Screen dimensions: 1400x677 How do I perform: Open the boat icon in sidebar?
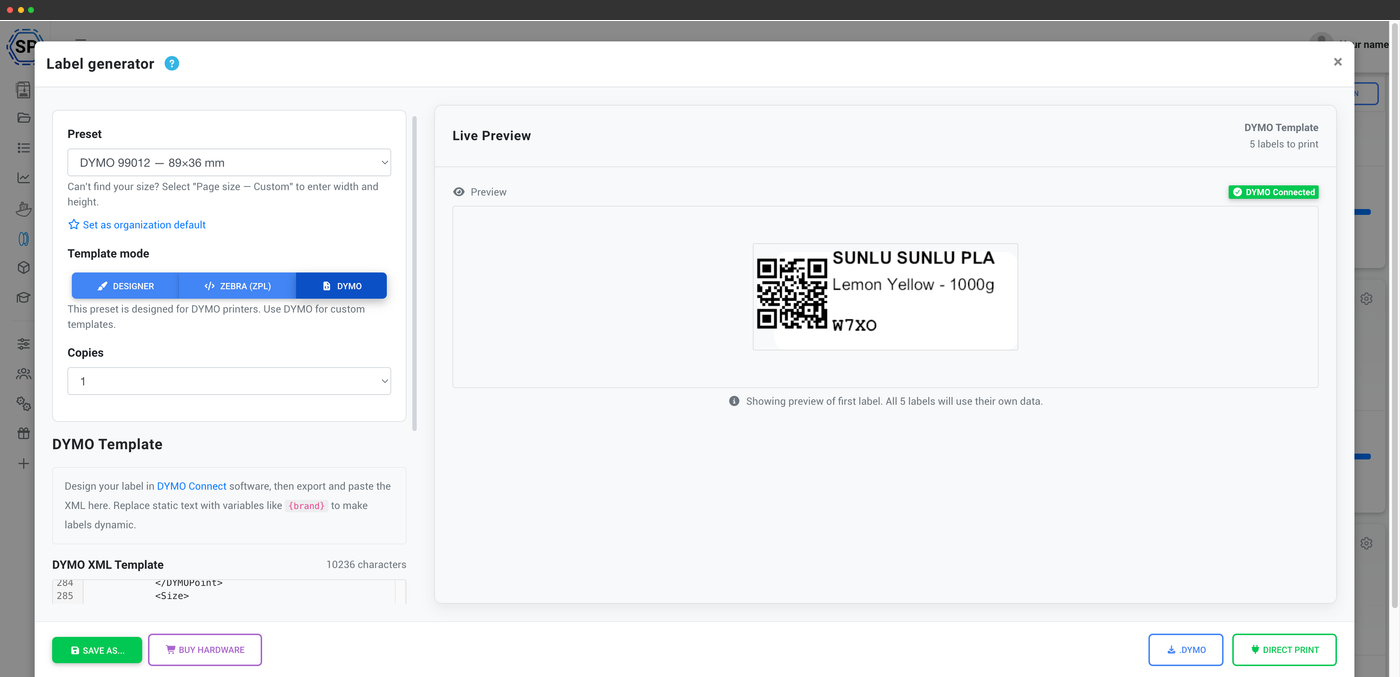pos(24,208)
